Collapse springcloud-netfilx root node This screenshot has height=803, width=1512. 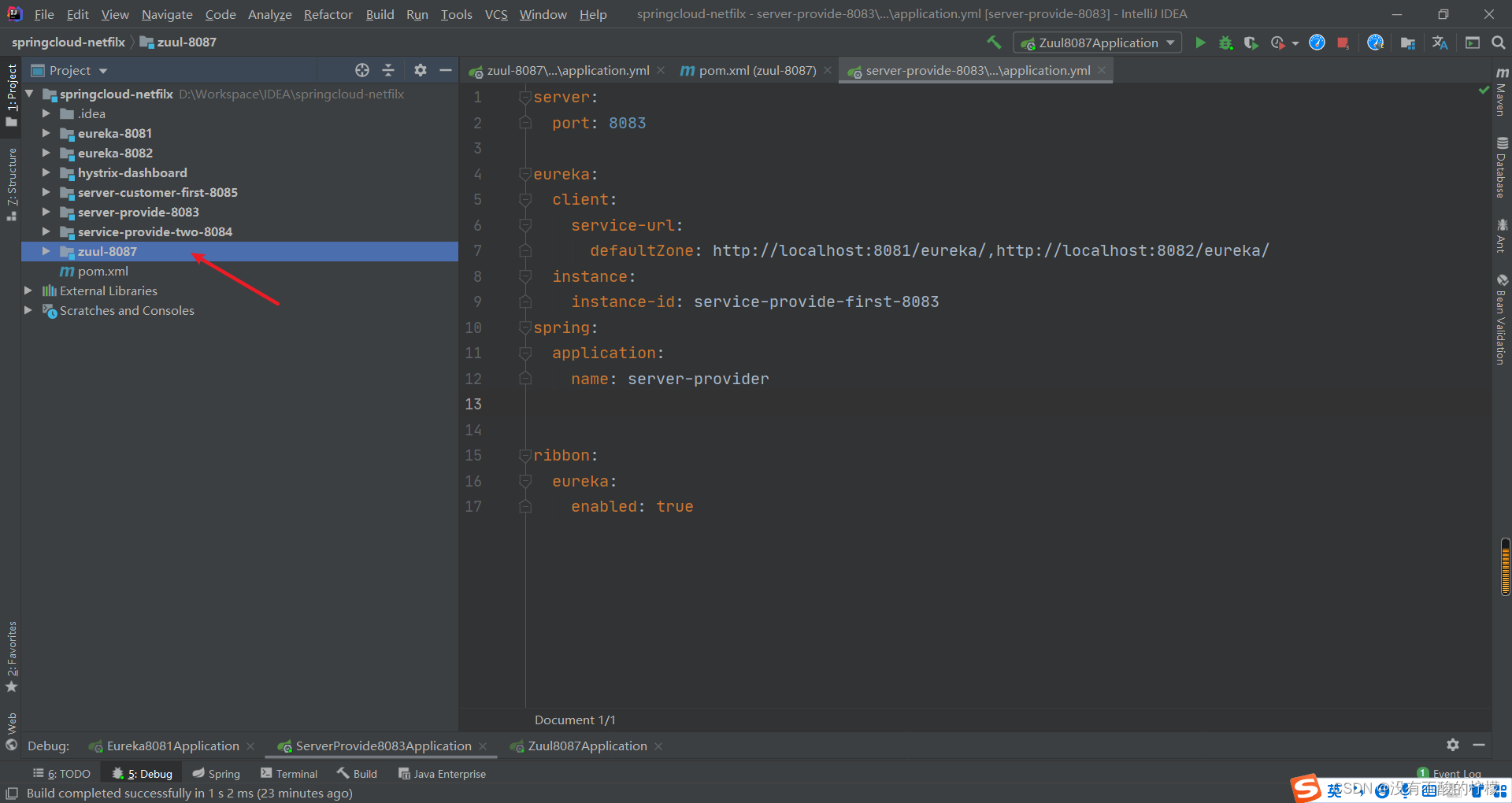click(x=29, y=94)
